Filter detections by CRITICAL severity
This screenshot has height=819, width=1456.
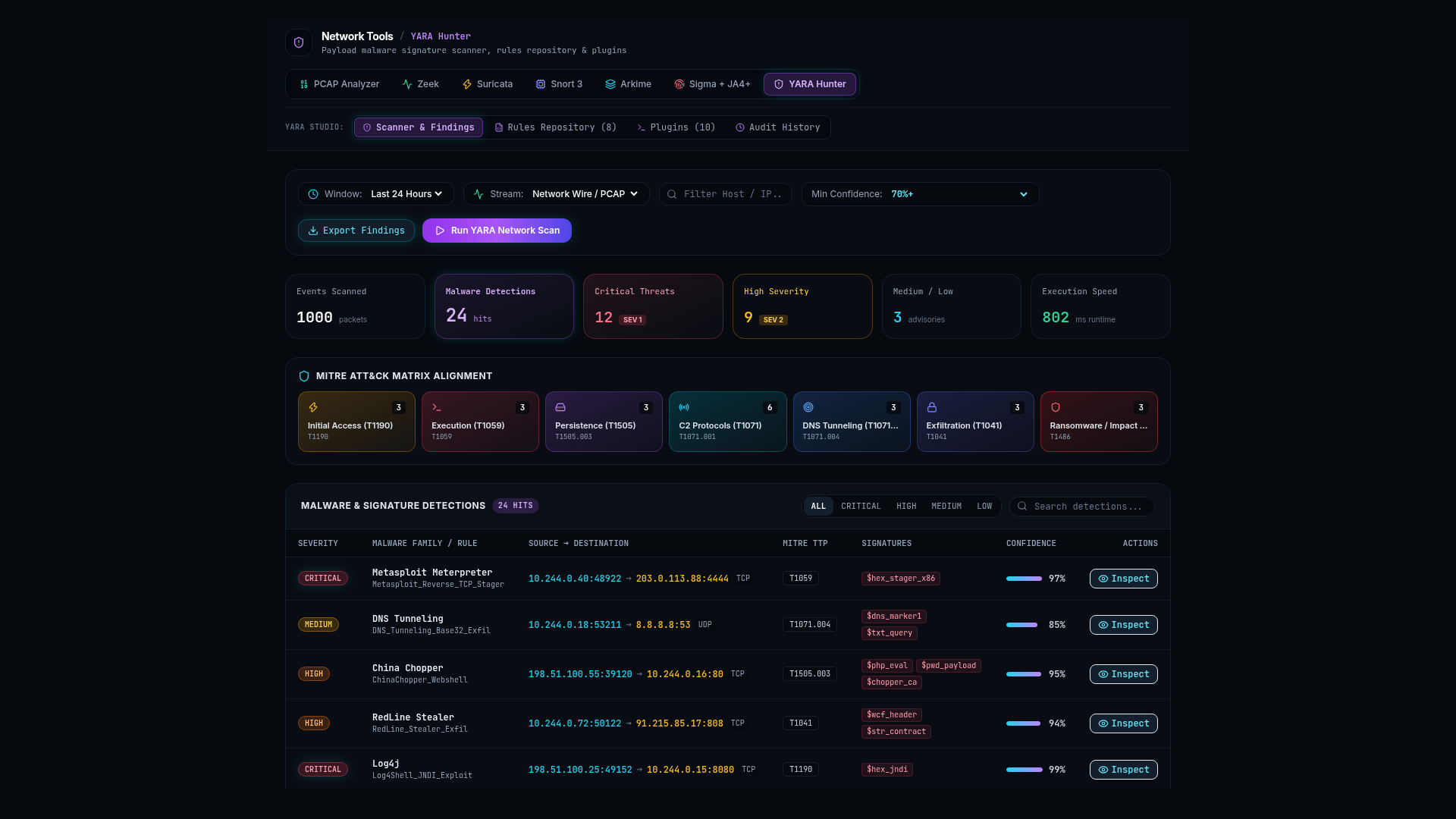coord(861,506)
